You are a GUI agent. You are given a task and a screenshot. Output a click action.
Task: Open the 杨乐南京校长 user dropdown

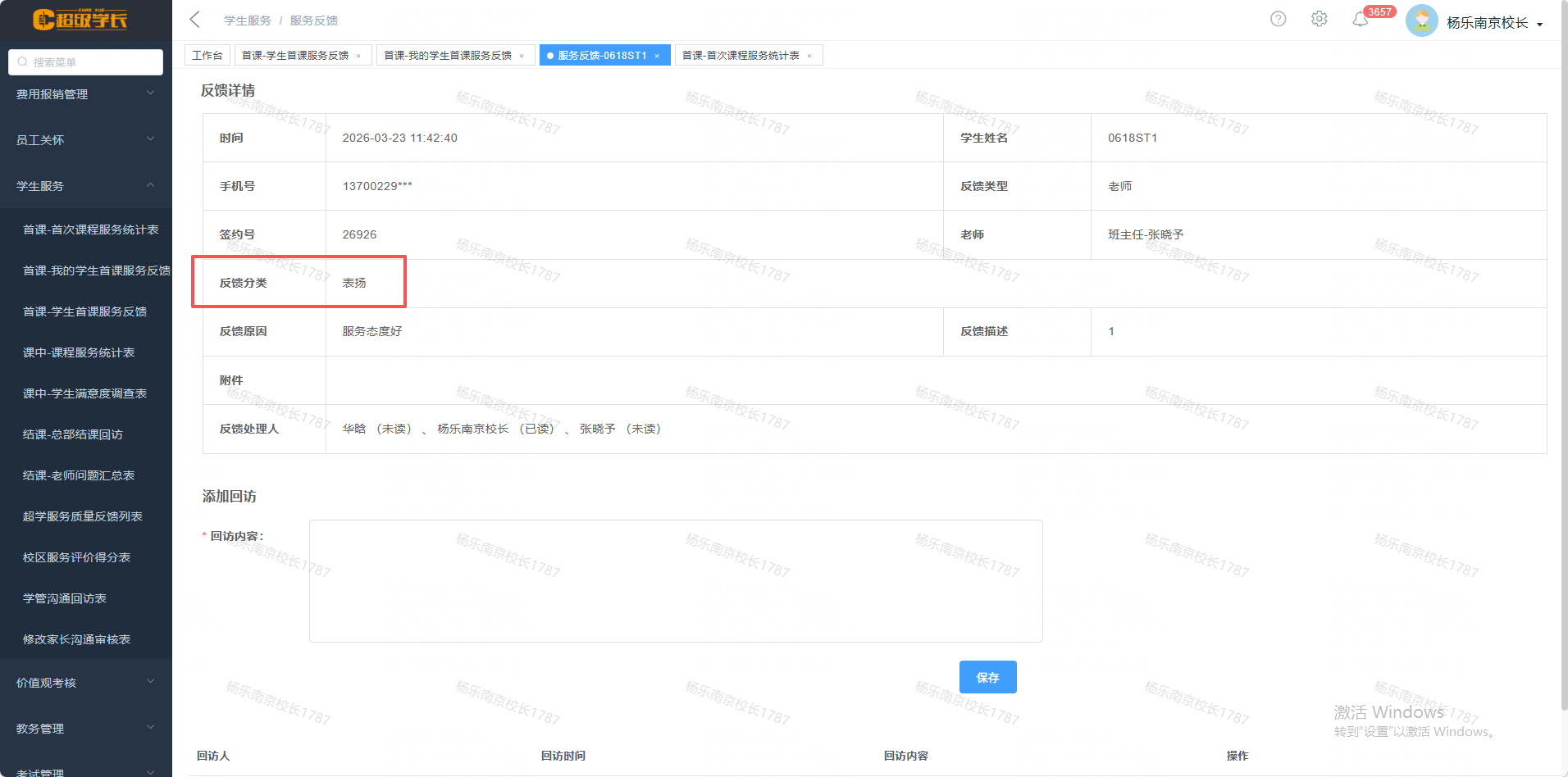tap(1493, 23)
